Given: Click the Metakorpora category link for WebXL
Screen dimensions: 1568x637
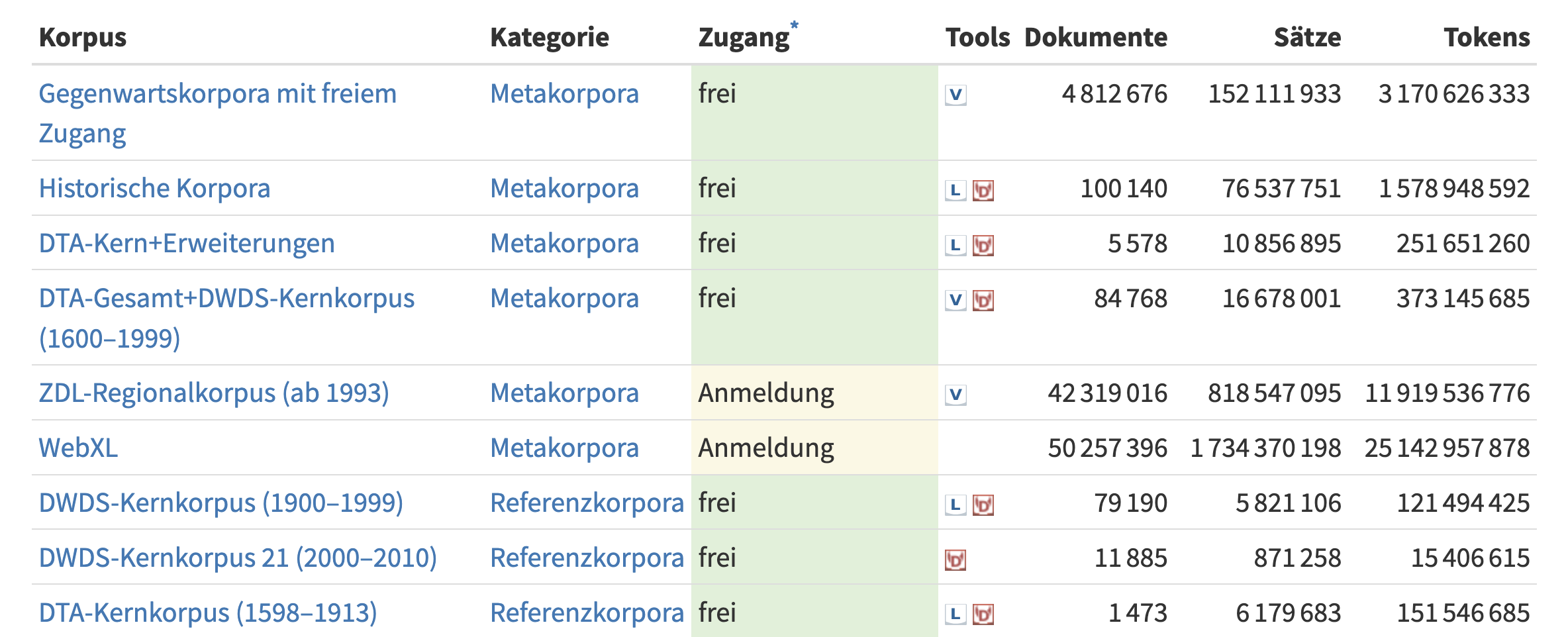Looking at the screenshot, I should click(564, 448).
